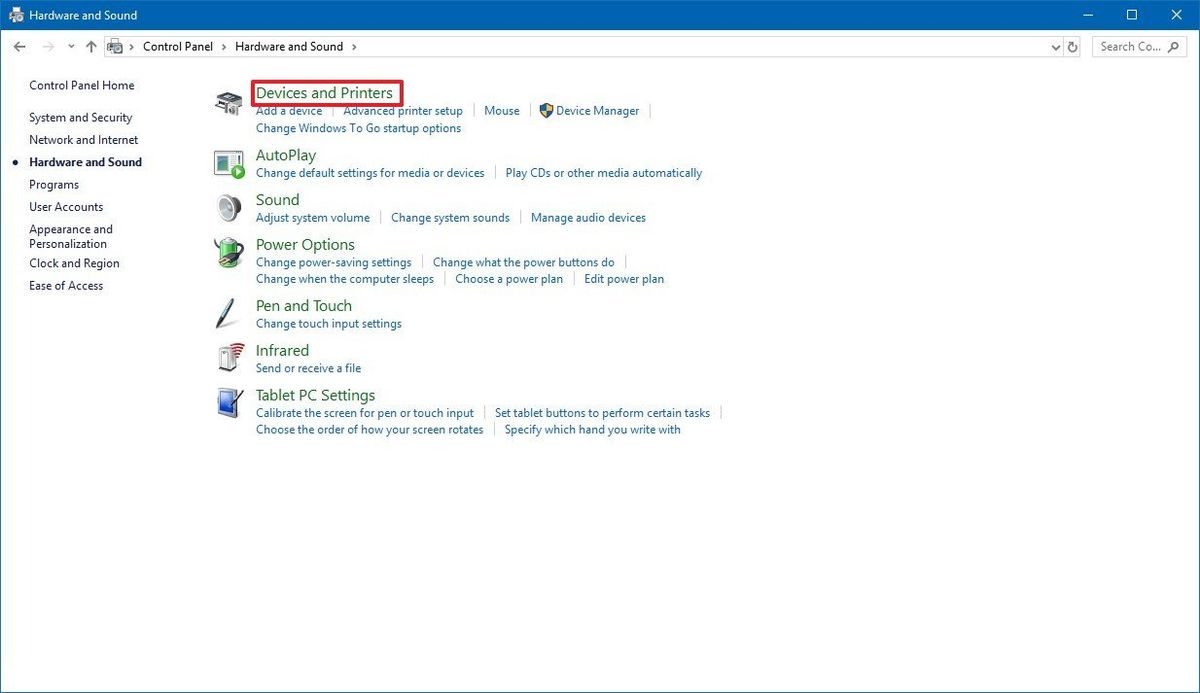1200x693 pixels.
Task: Select Control Panel in the breadcrumb path
Action: 178,46
